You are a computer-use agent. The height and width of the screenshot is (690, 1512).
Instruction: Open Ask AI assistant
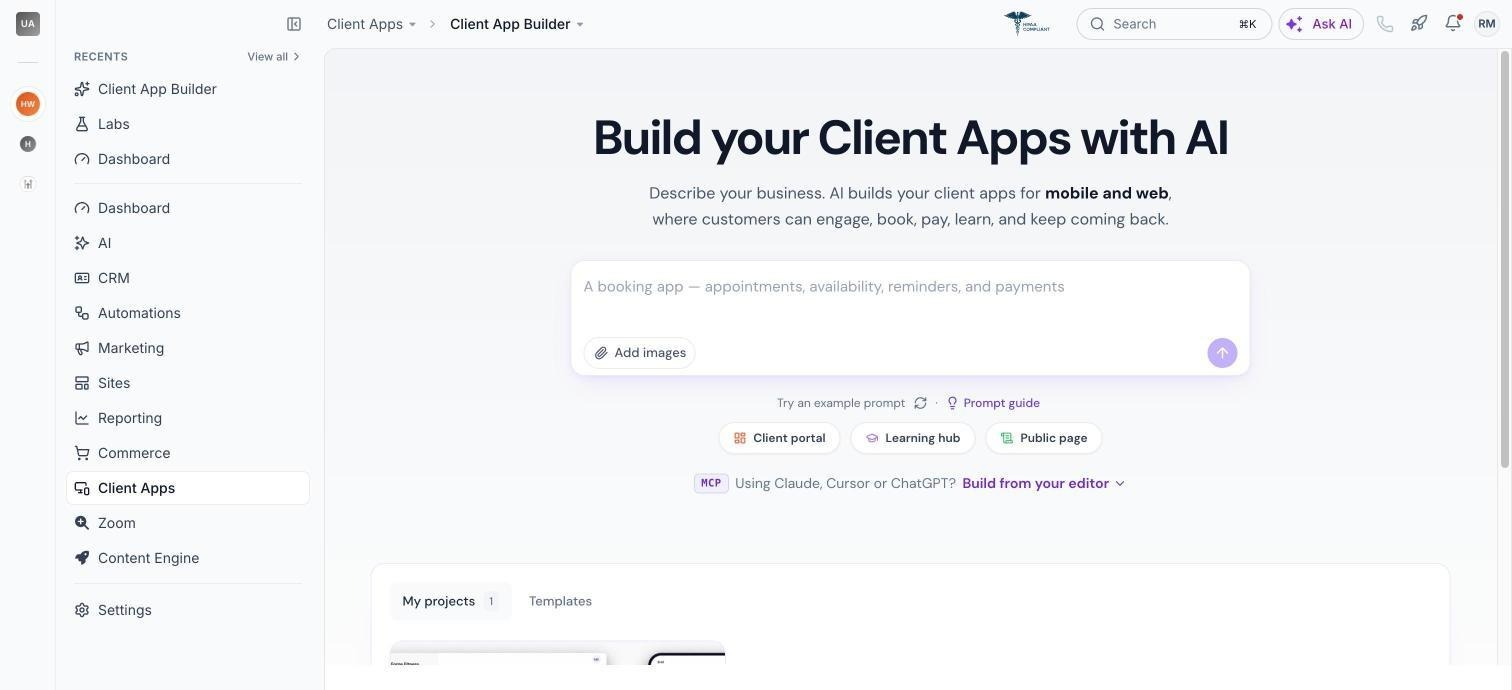1321,24
